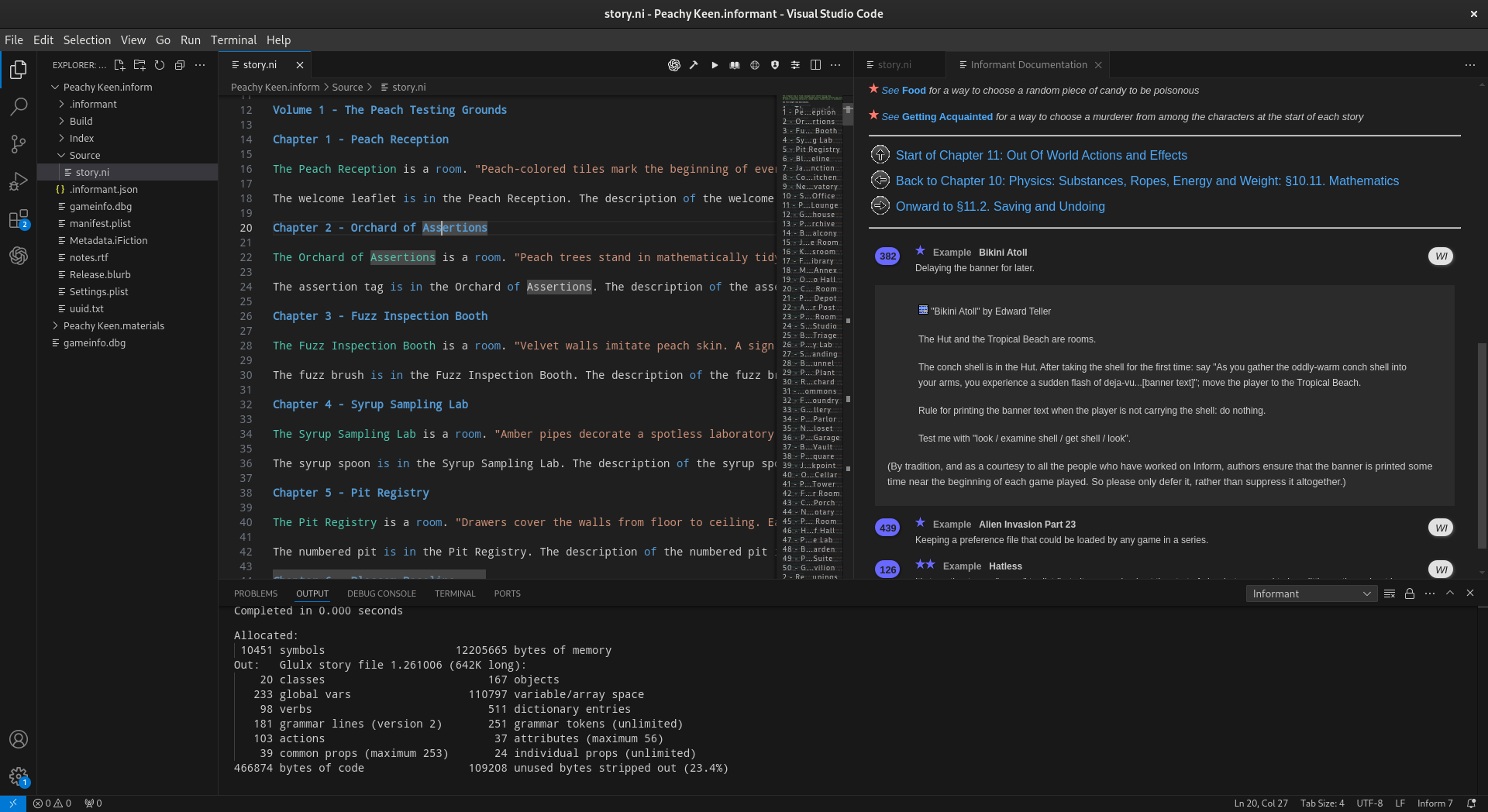Toggle WI button for Hatless example
The height and width of the screenshot is (812, 1488).
coord(1441,569)
